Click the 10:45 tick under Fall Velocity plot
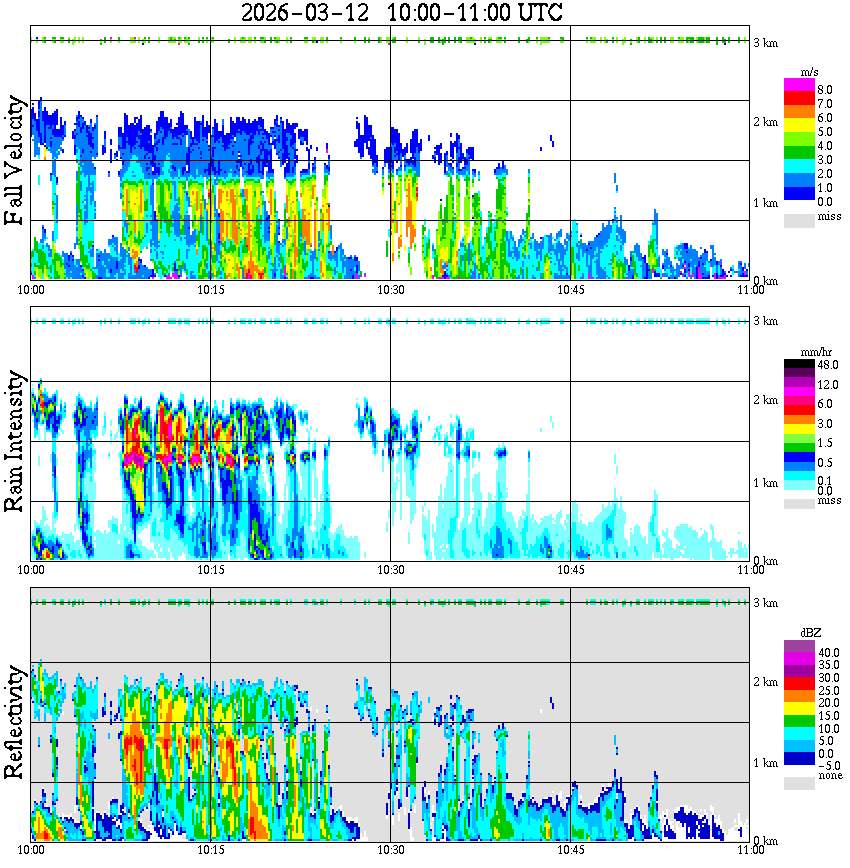Screen dimensions: 850x868 click(570, 290)
